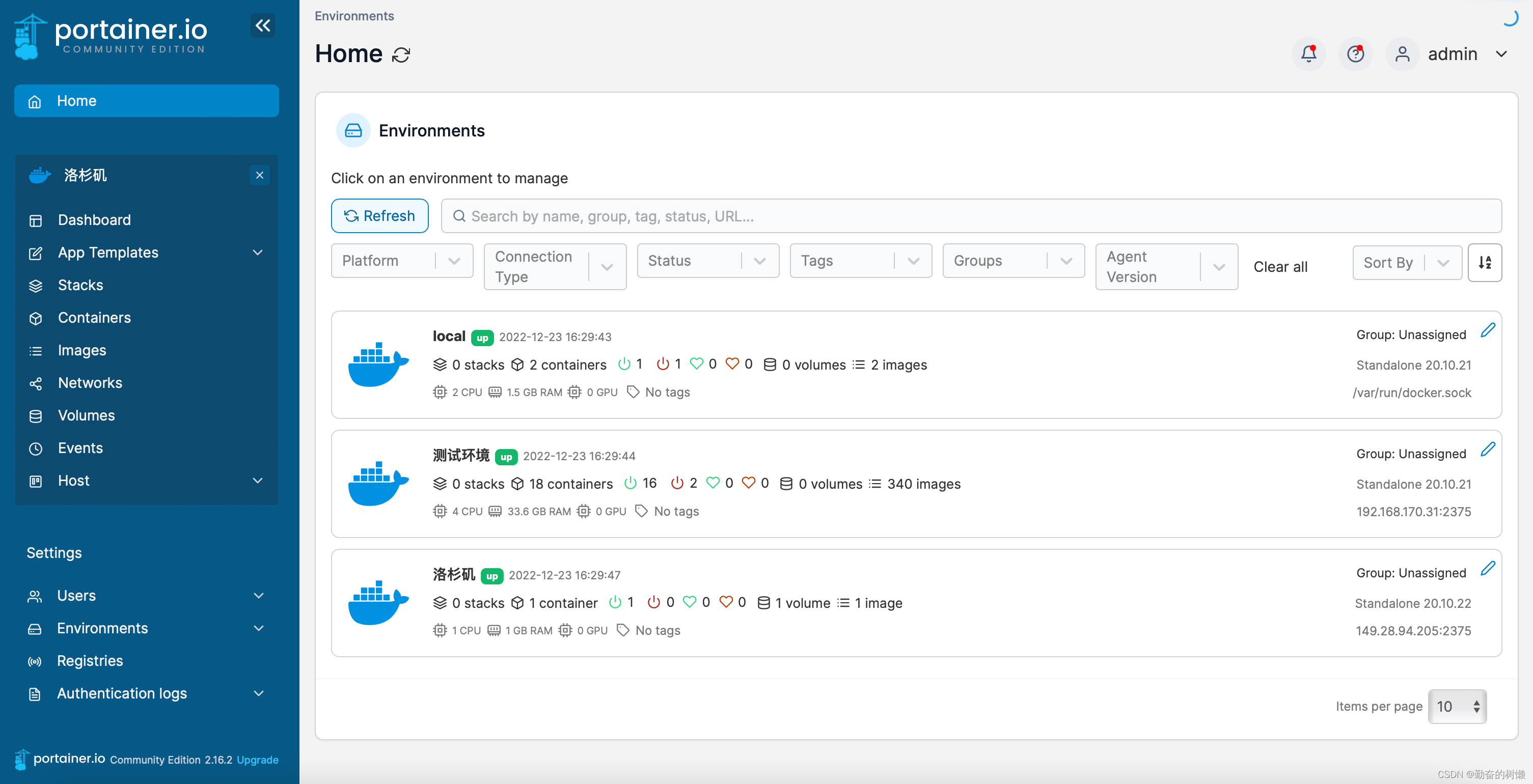Open notifications via the bell icon

click(1307, 53)
